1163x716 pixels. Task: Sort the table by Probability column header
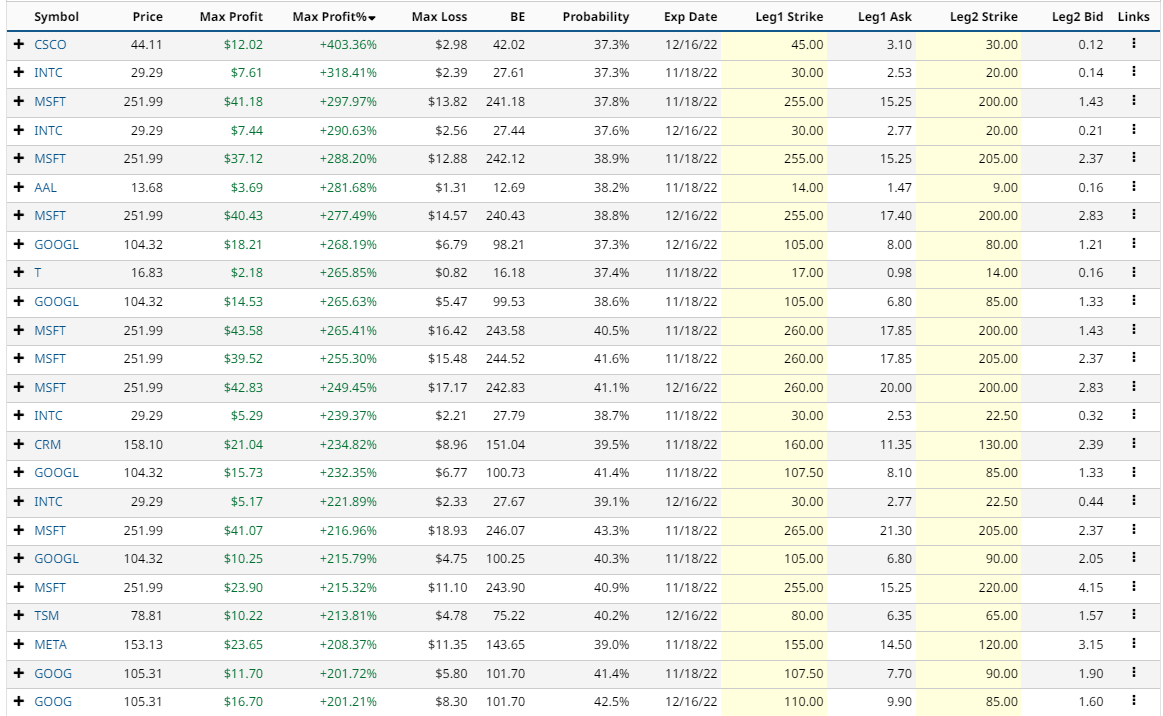[596, 17]
